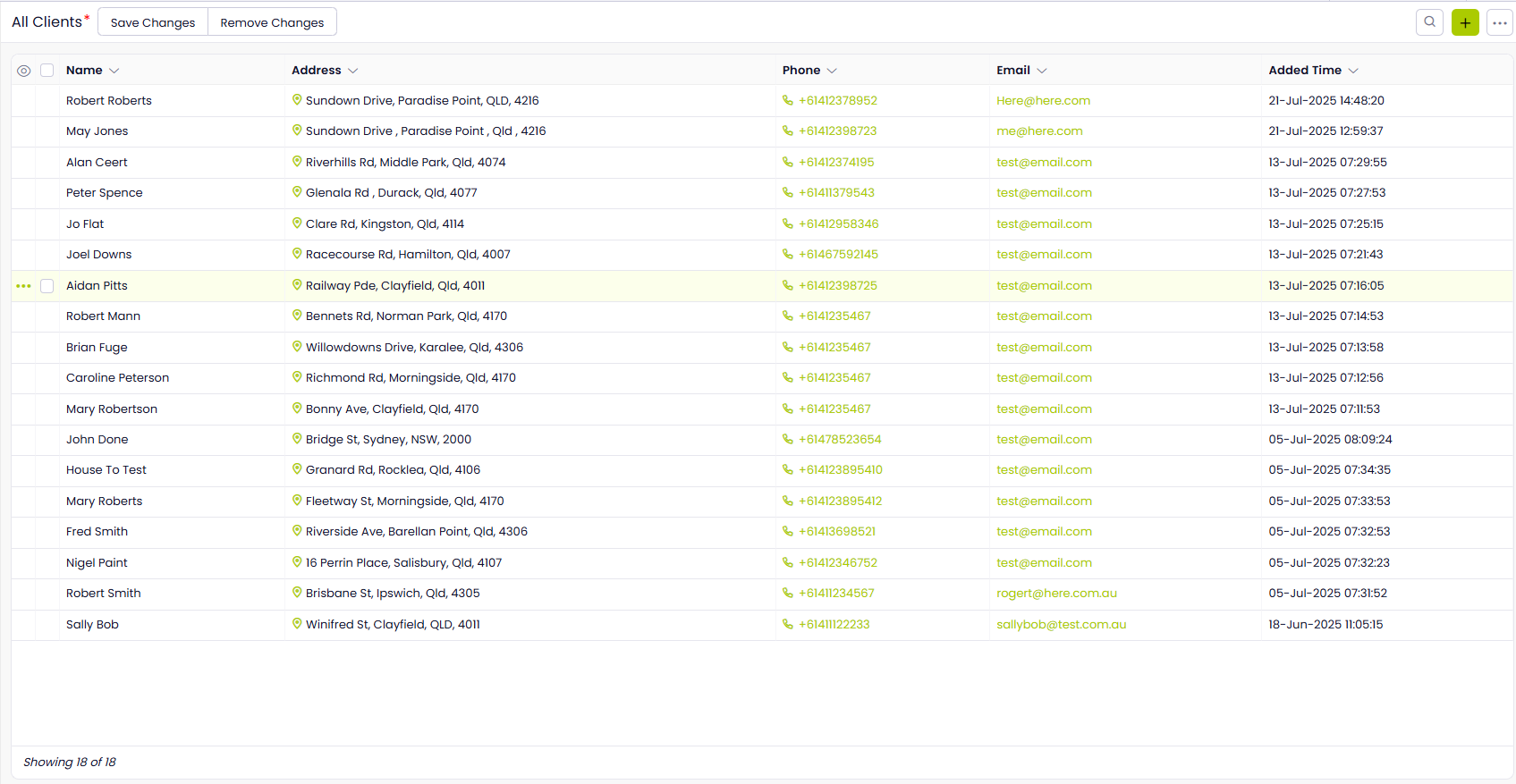Screen dimensions: 1516x784
Task: Click map pin icon beside Willowdowns Drive address
Action: (x=297, y=347)
